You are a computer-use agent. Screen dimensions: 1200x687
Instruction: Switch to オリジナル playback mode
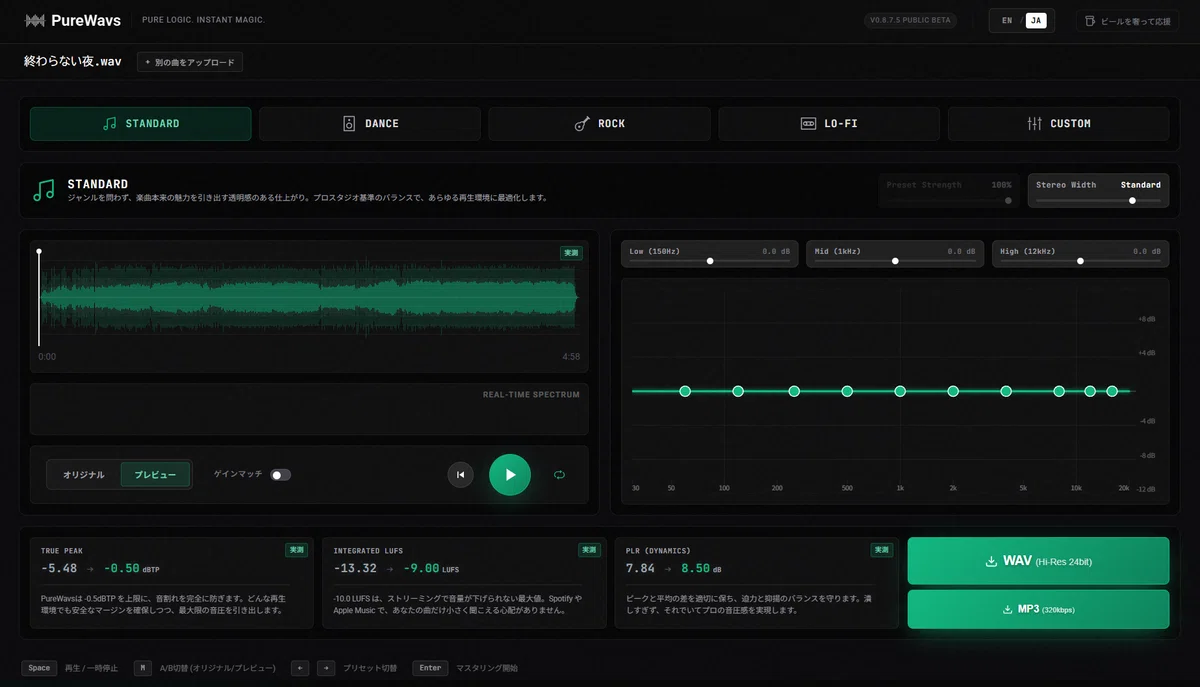click(x=84, y=475)
